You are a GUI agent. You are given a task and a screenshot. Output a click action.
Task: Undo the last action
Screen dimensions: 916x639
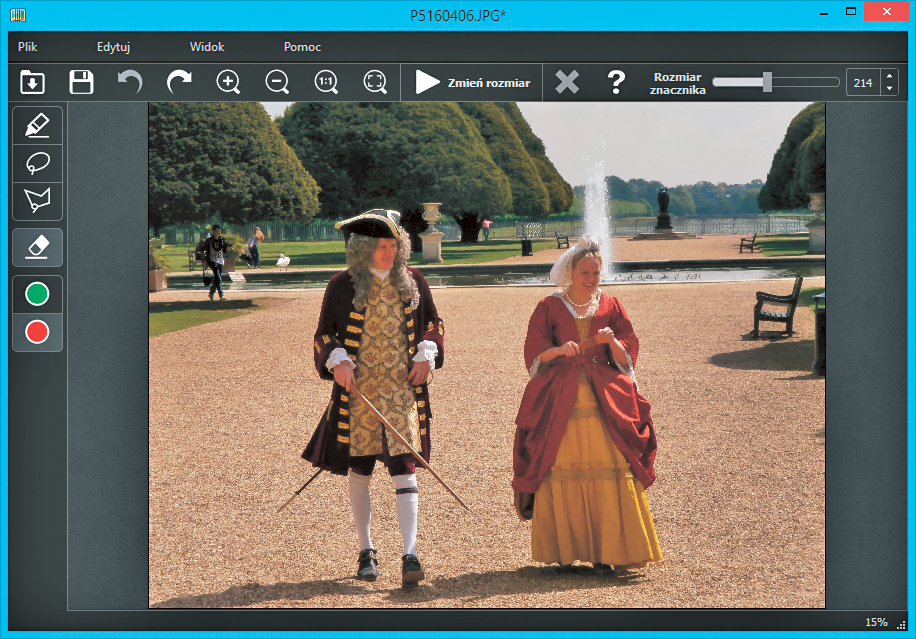pyautogui.click(x=130, y=82)
